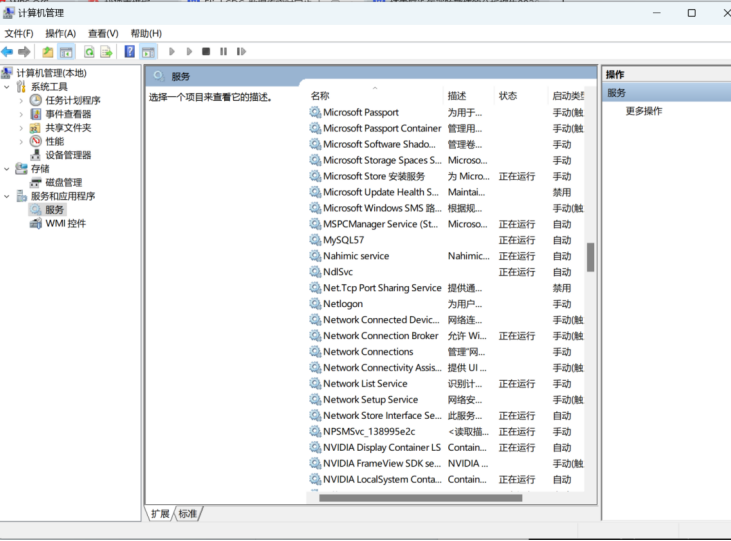Viewport: 731px width, 541px height.
Task: Open Help via blue question mark icon
Action: pos(130,51)
